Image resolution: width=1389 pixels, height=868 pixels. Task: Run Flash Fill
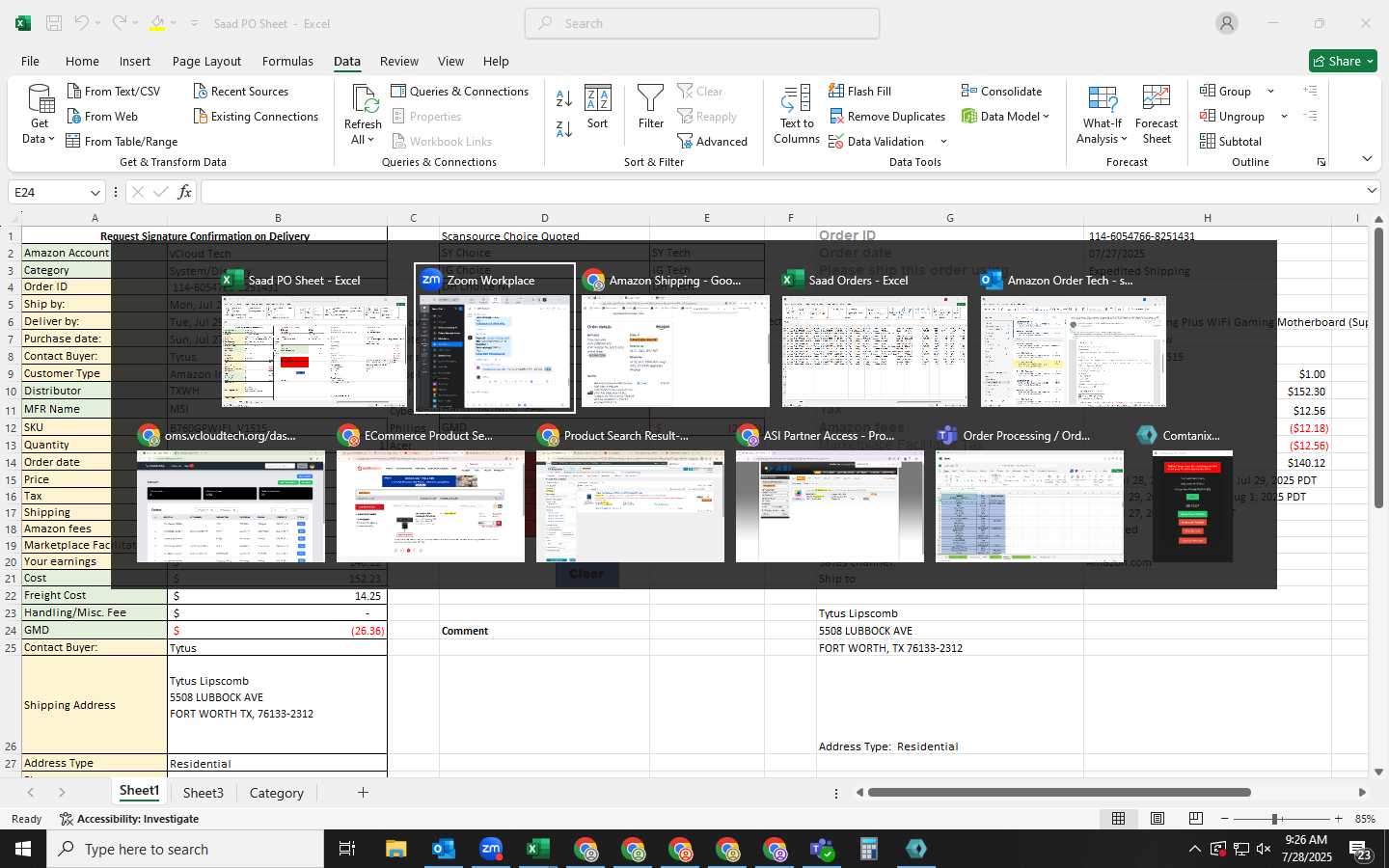[x=859, y=91]
